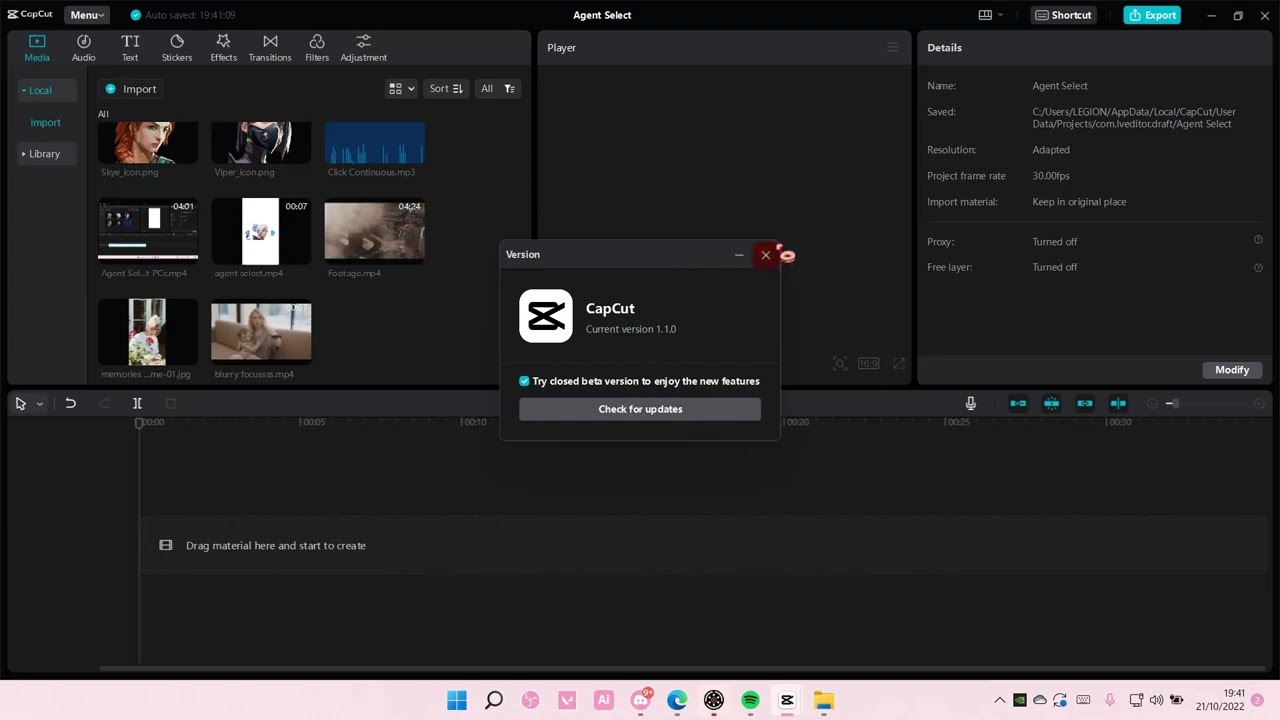Select Import under Local in sidebar
Viewport: 1280px width, 720px height.
point(45,122)
